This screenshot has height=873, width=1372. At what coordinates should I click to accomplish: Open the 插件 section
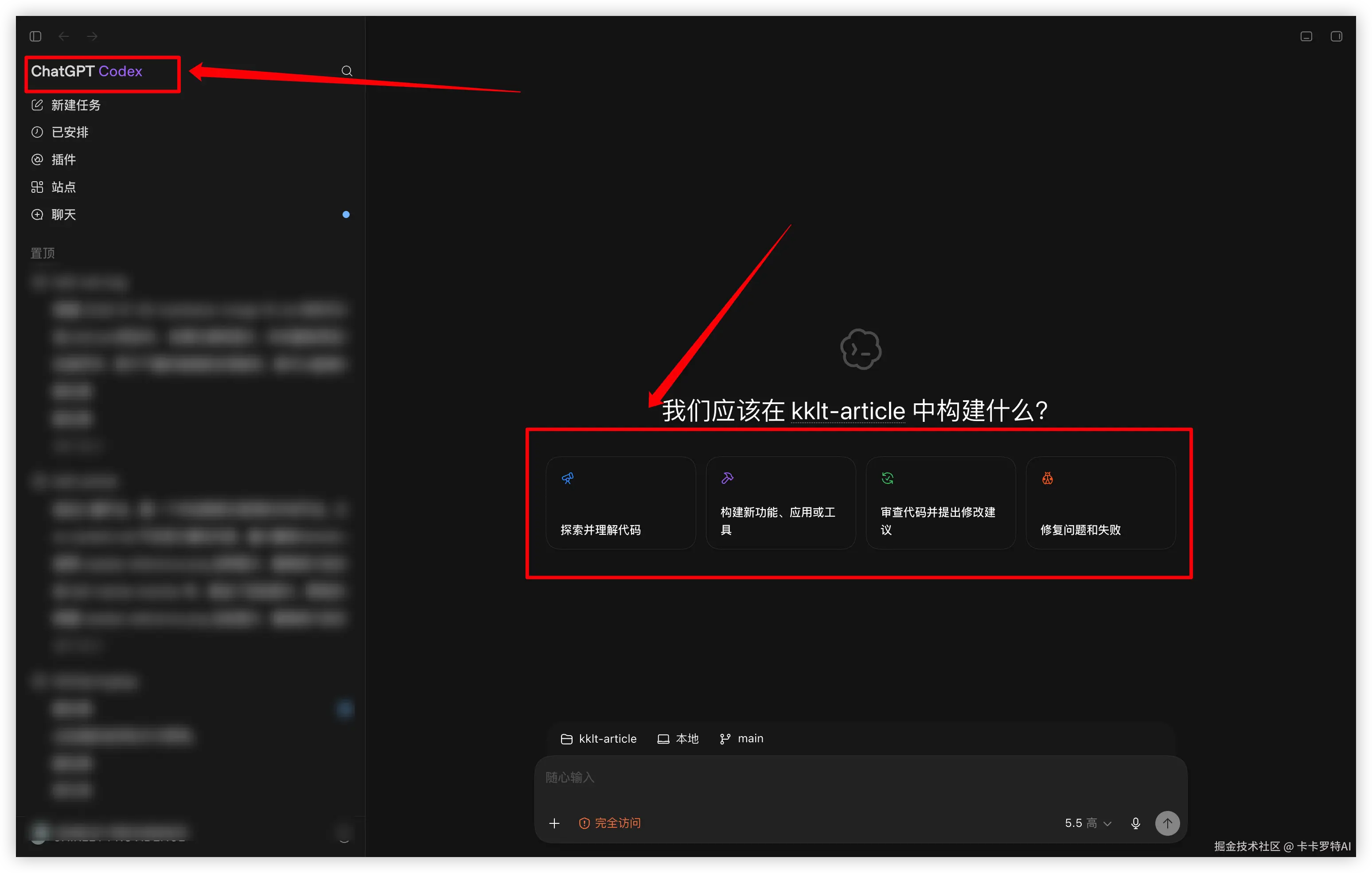pyautogui.click(x=190, y=160)
